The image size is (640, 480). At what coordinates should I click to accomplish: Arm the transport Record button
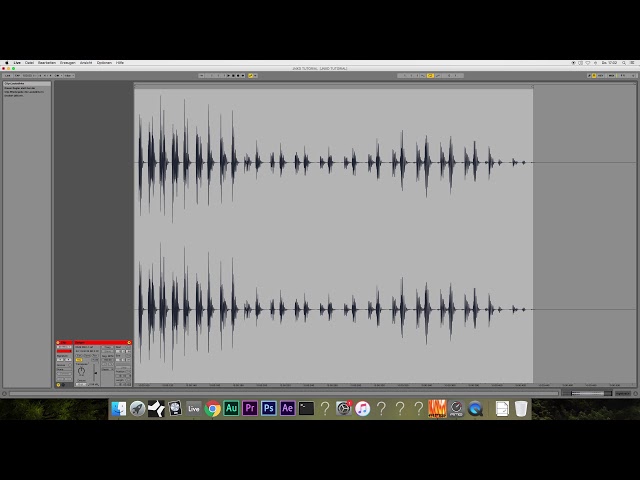[x=238, y=76]
